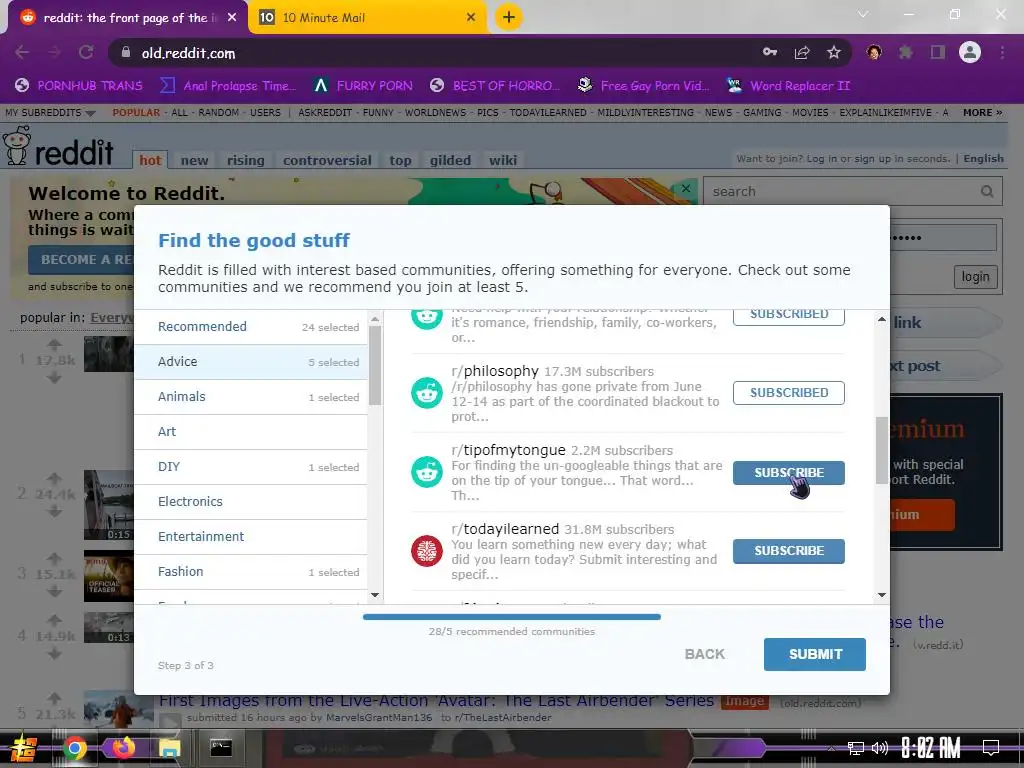Image resolution: width=1024 pixels, height=768 pixels.
Task: Reload the page with the refresh icon
Action: point(86,53)
